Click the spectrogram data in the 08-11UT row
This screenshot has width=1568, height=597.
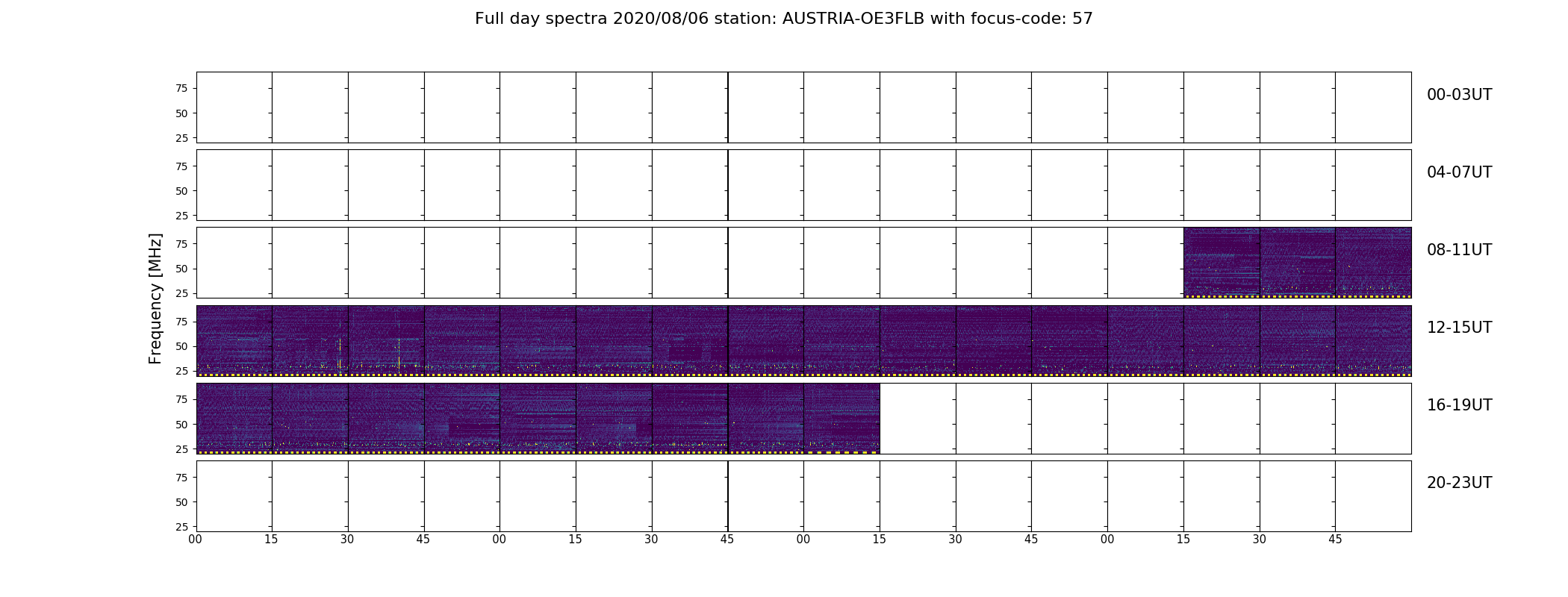point(1297,263)
